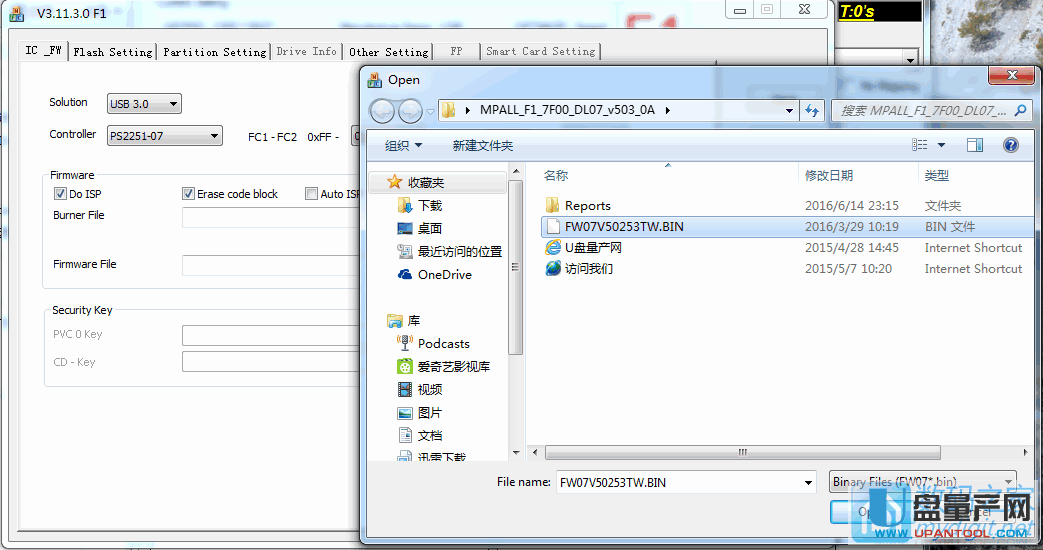The image size is (1043, 550).
Task: Open OneDrive in the navigation pane
Action: tap(444, 274)
